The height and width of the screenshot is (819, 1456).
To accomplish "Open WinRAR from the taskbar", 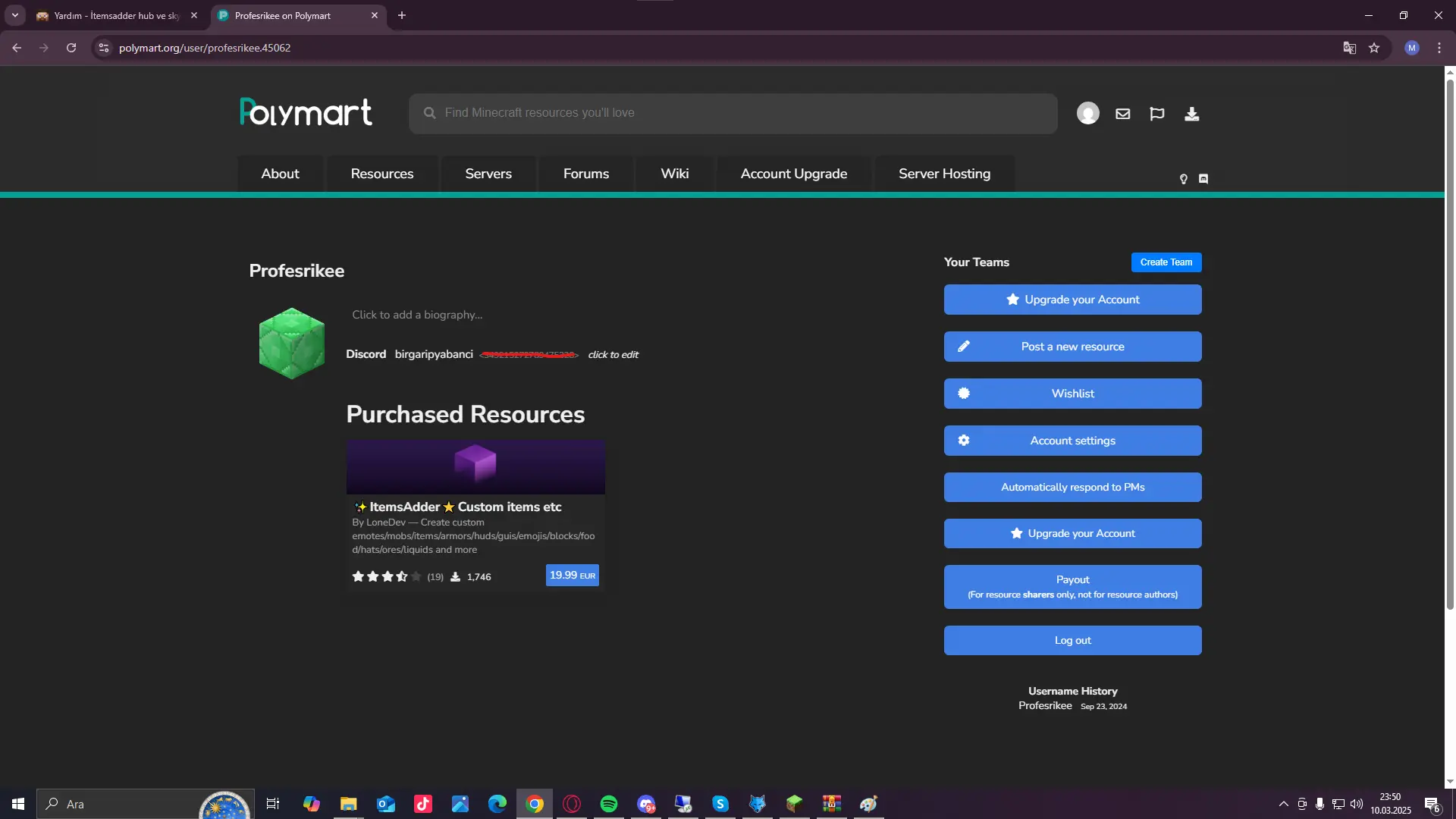I will pyautogui.click(x=832, y=804).
